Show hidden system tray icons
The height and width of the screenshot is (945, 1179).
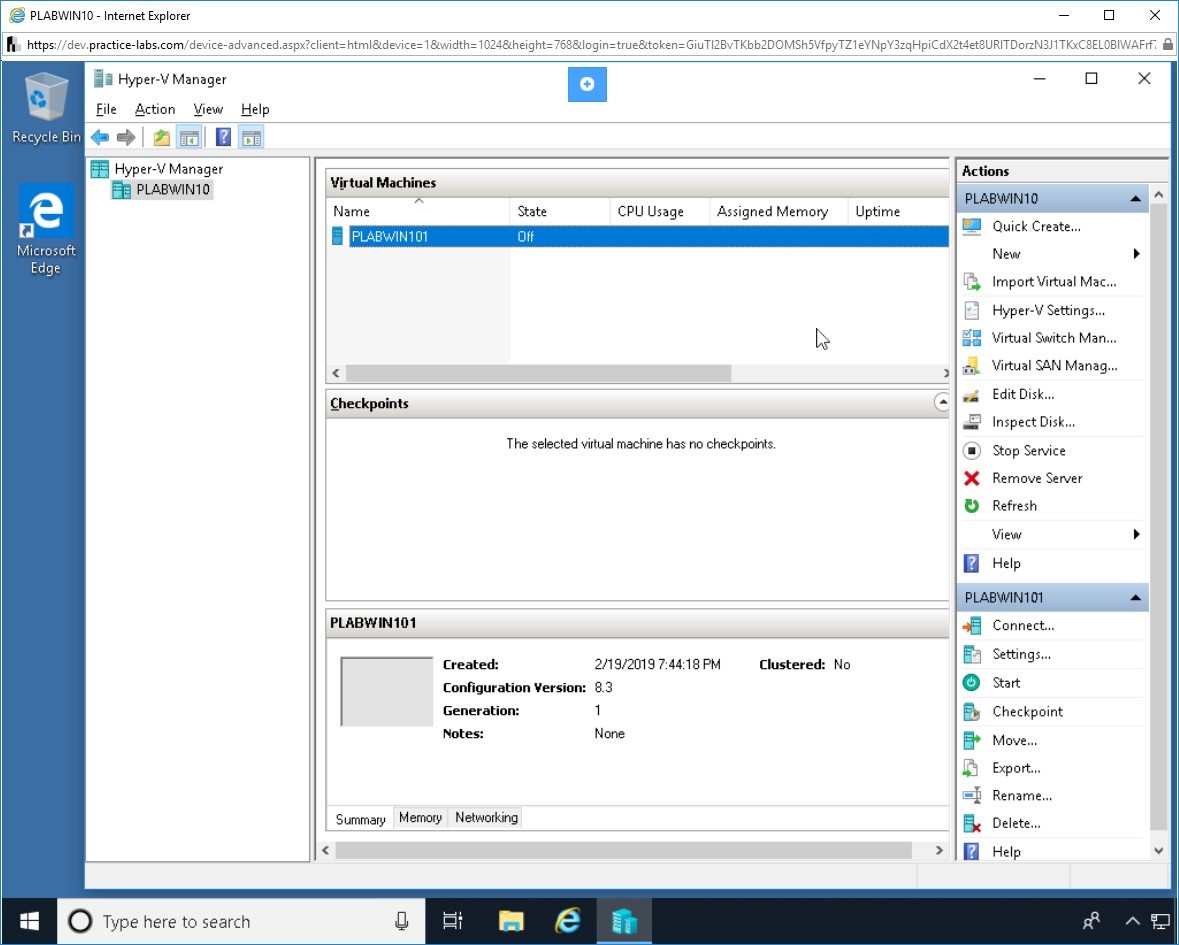(1132, 921)
